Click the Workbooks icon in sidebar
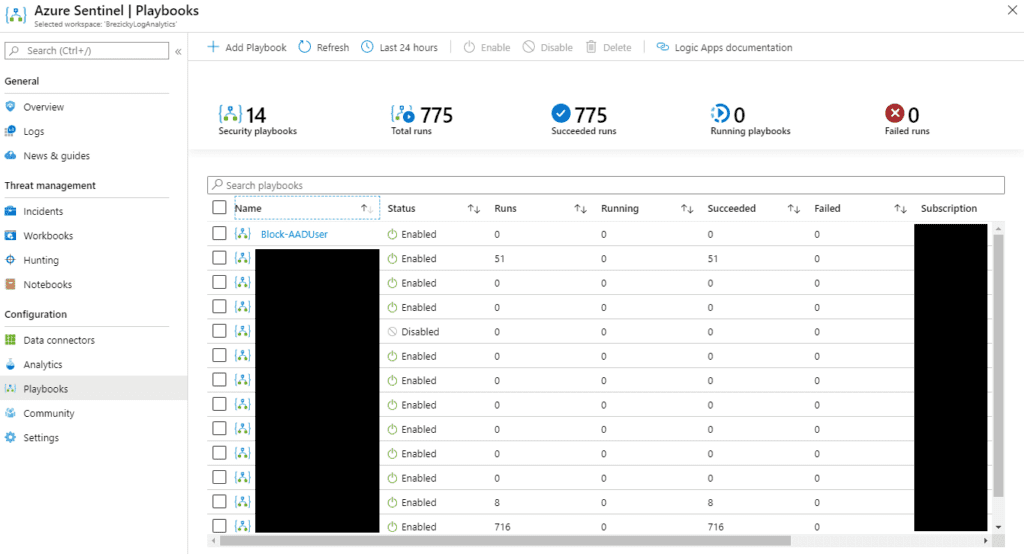The width and height of the screenshot is (1024, 554). click(10, 235)
